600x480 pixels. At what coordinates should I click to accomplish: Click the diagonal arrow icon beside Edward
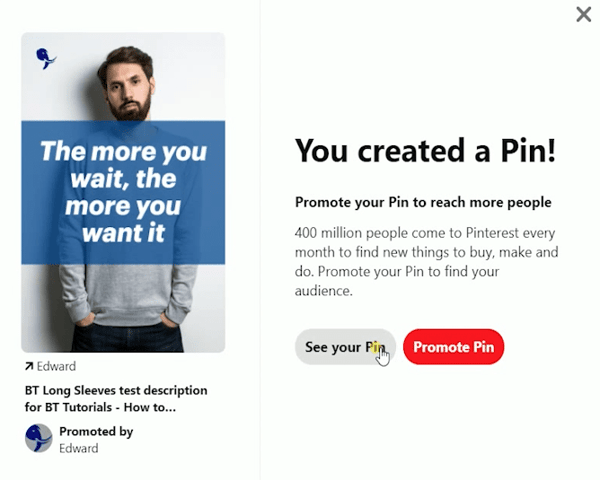coord(29,366)
